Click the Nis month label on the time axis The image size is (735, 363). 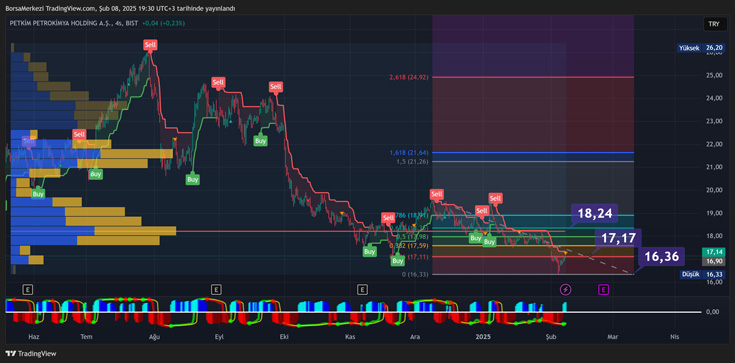click(x=675, y=337)
